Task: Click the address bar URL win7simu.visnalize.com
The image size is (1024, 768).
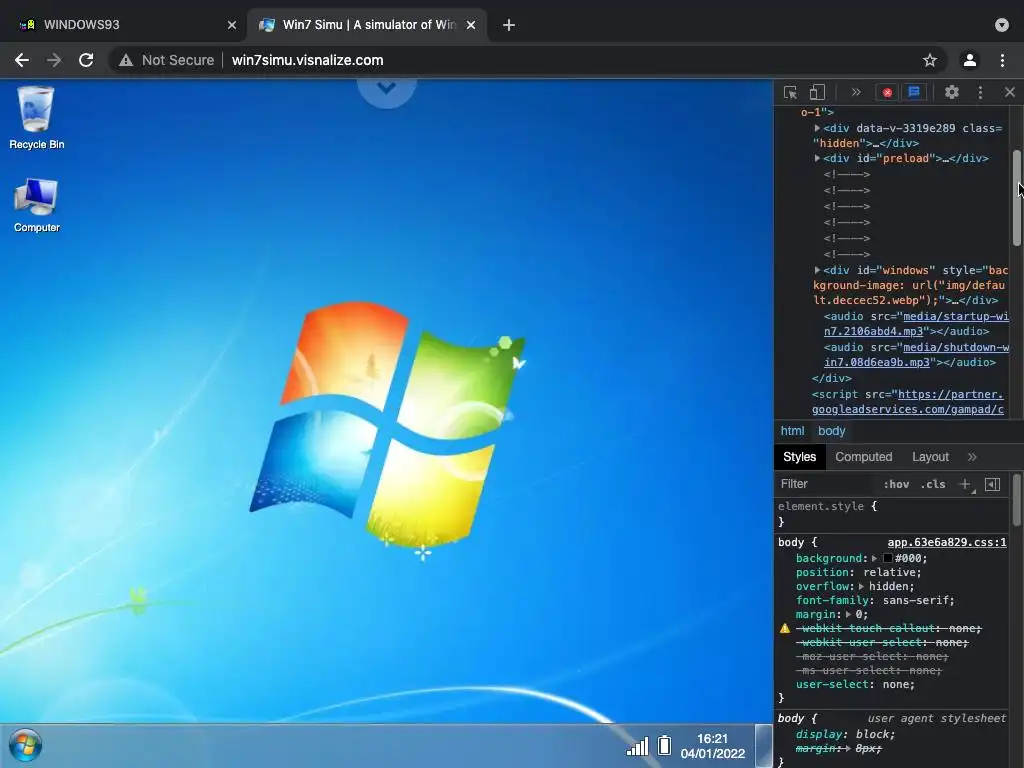Action: click(308, 60)
